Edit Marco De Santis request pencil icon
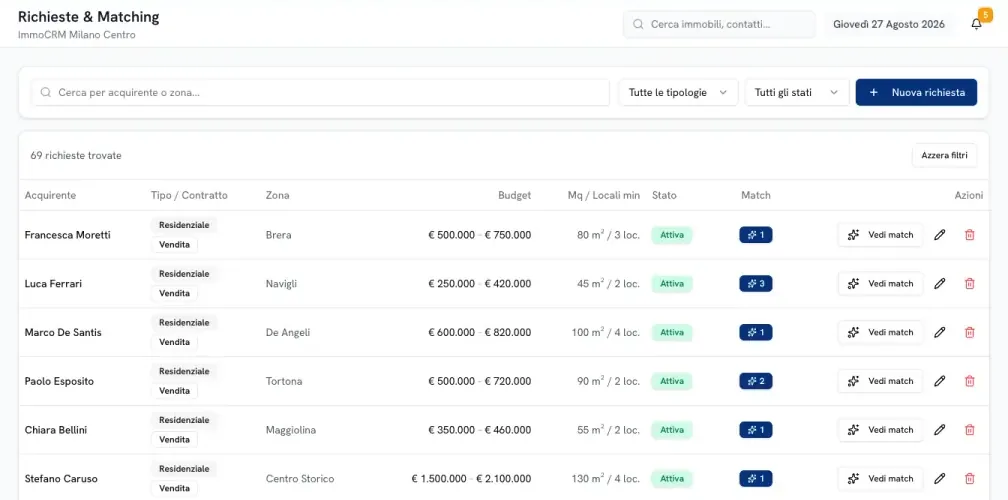Viewport: 1008px width, 500px height. [x=939, y=332]
